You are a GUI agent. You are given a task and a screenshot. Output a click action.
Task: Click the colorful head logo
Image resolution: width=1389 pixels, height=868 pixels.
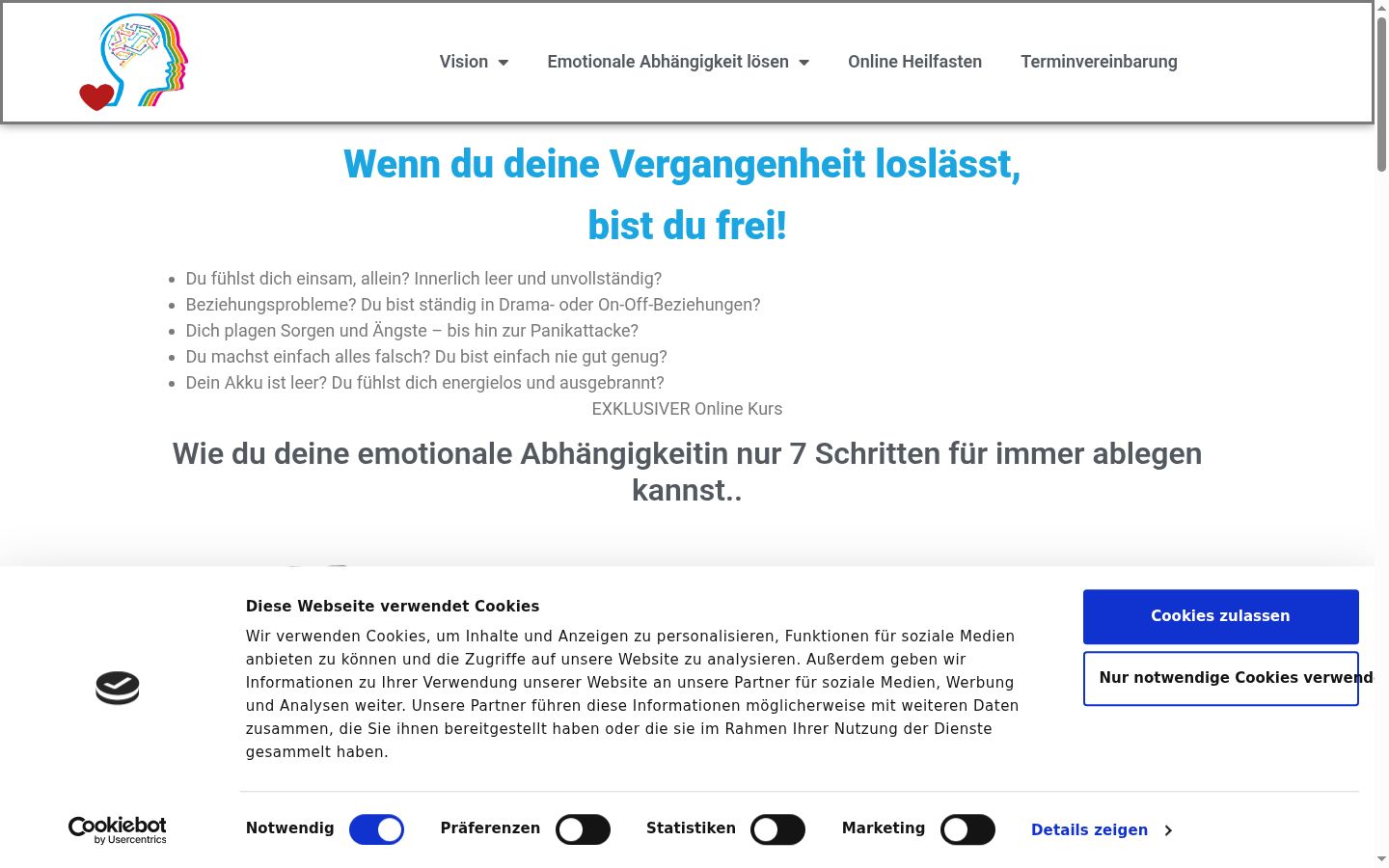pyautogui.click(x=134, y=62)
